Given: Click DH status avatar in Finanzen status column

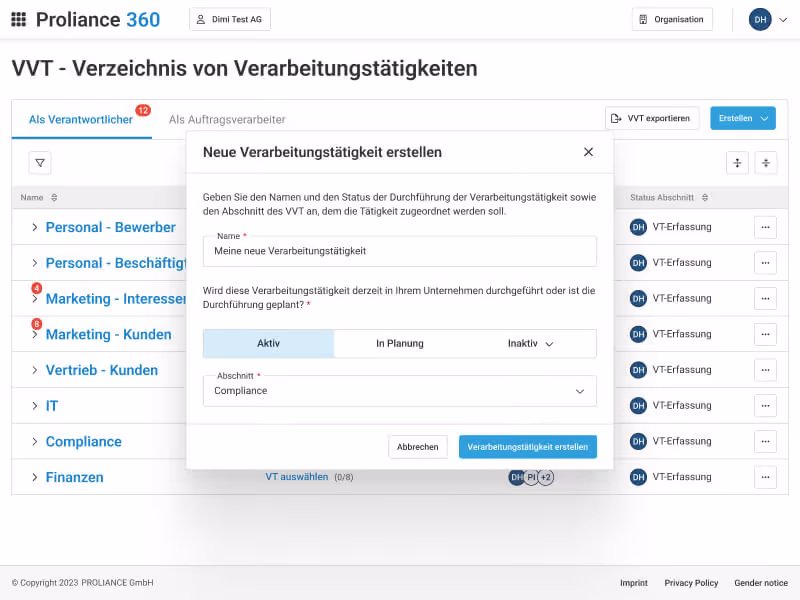Looking at the screenshot, I should (638, 477).
